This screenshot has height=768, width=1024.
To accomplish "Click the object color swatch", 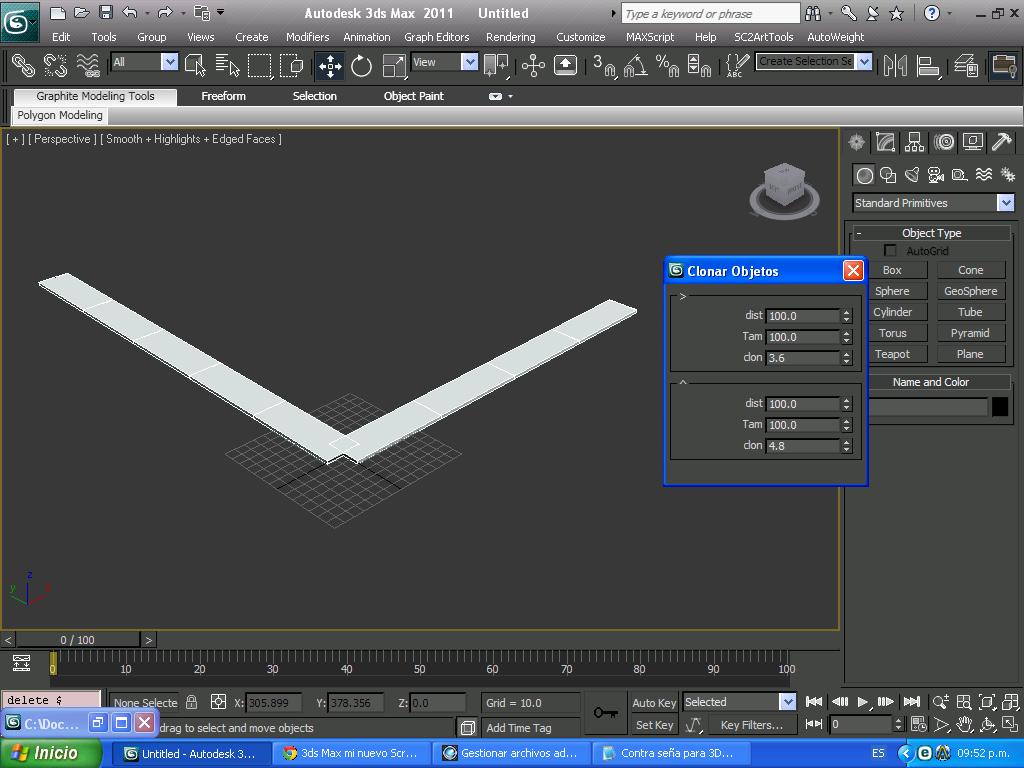I will point(1000,406).
